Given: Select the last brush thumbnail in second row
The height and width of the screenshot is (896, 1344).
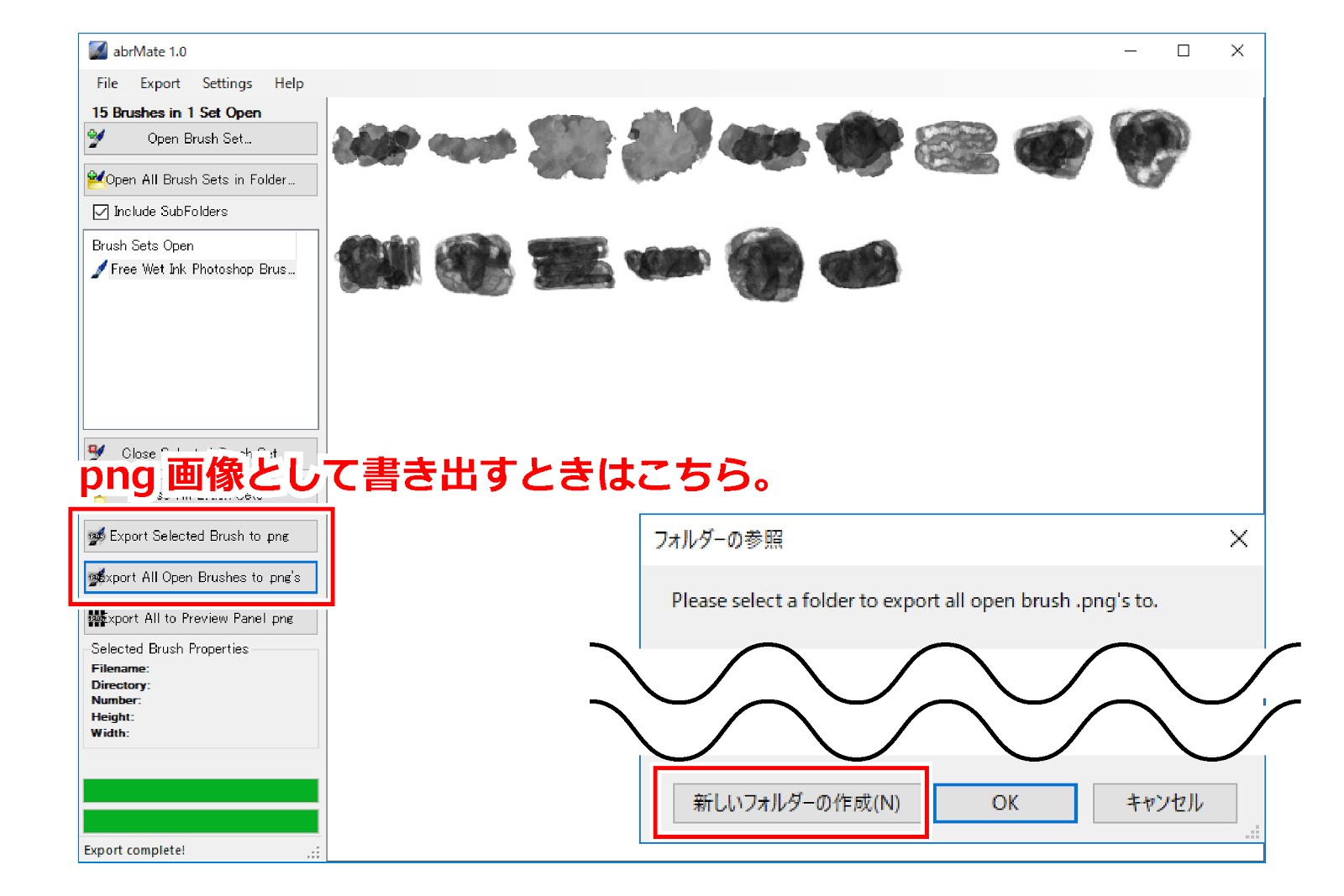Looking at the screenshot, I should 859,263.
